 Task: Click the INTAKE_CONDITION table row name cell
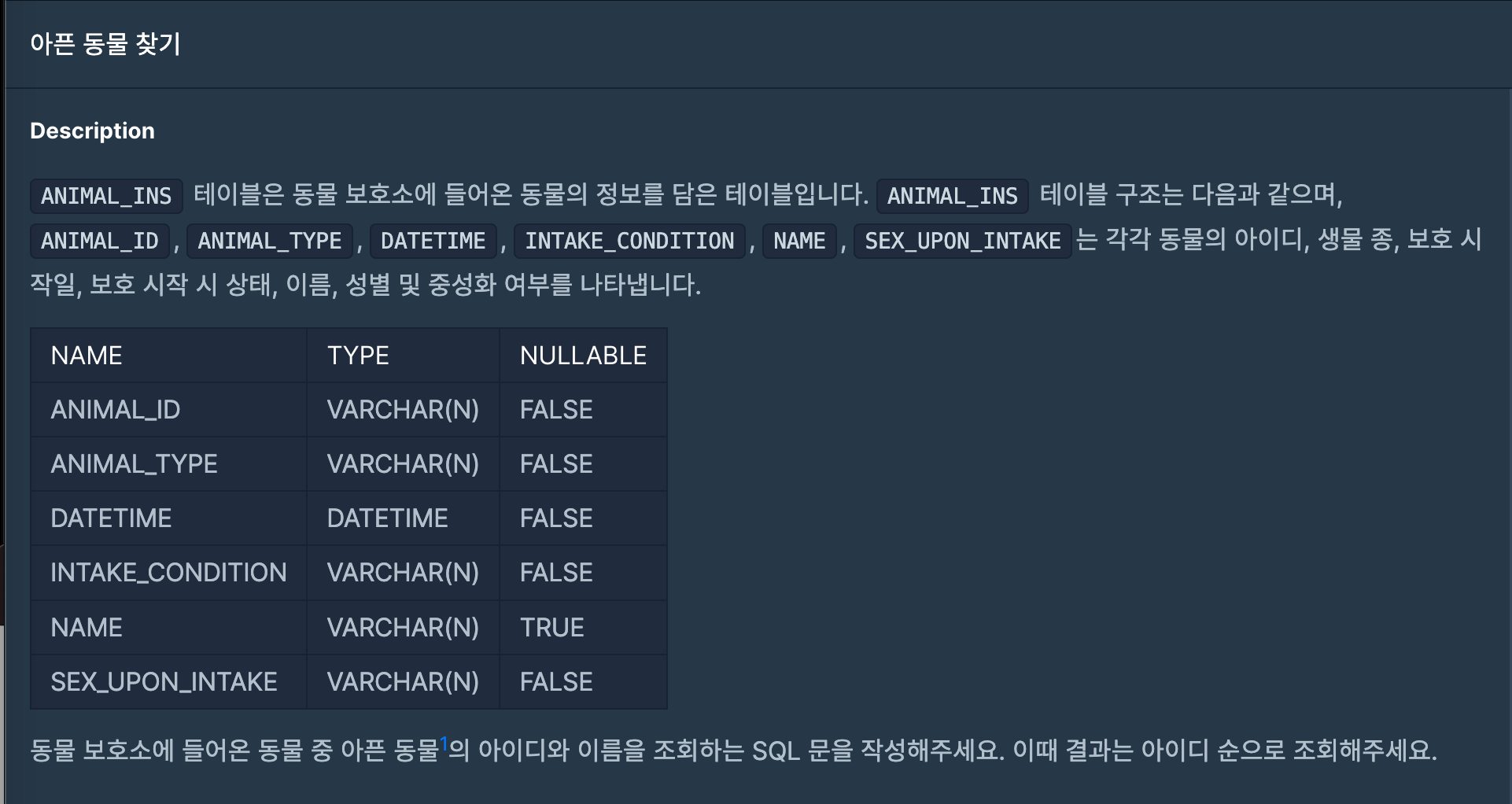(168, 573)
